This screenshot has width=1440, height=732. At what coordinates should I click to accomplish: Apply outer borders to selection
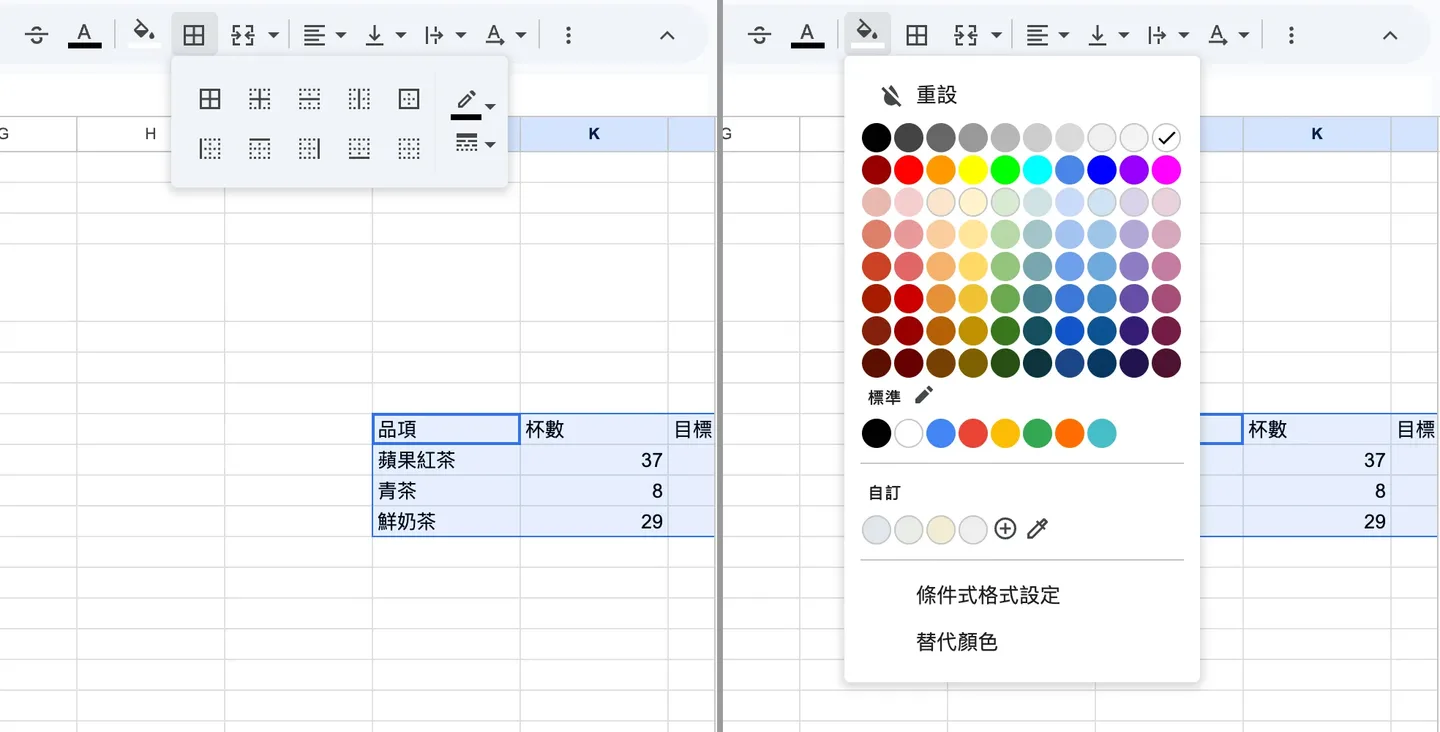[x=409, y=99]
